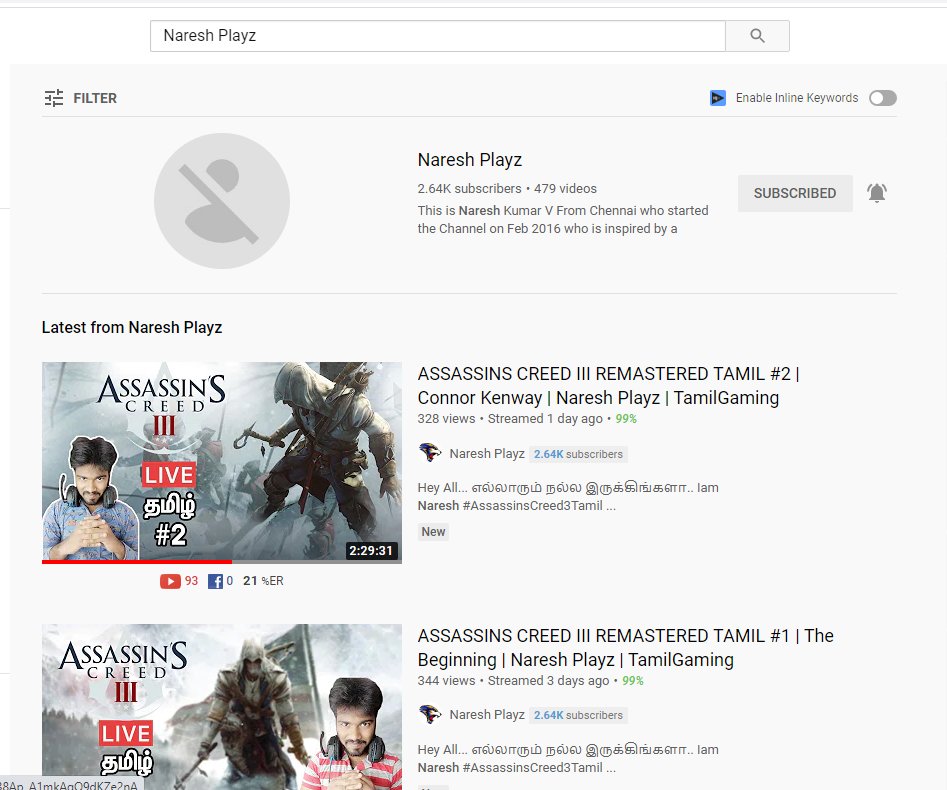947x790 pixels.
Task: Click the blue inline keywords extension icon
Action: (x=717, y=98)
